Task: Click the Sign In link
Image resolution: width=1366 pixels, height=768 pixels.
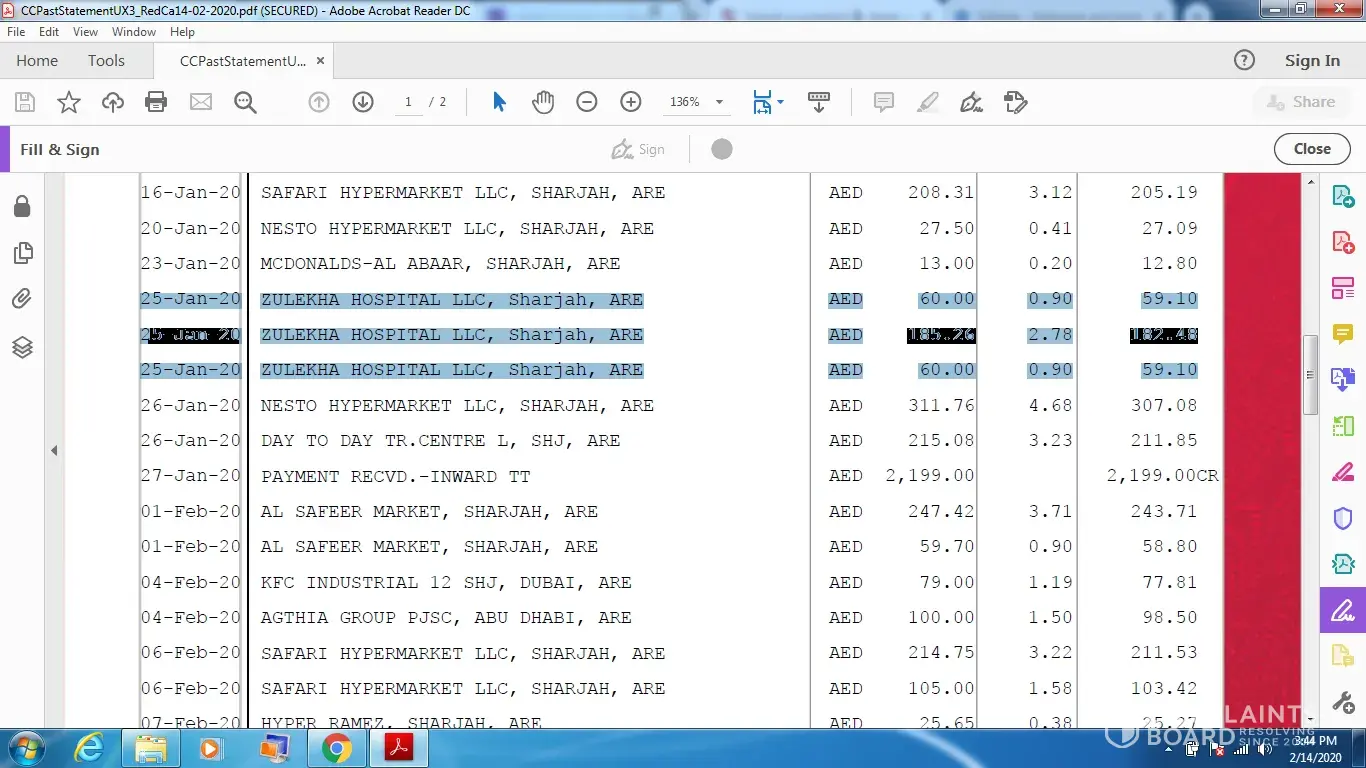Action: 1312,61
